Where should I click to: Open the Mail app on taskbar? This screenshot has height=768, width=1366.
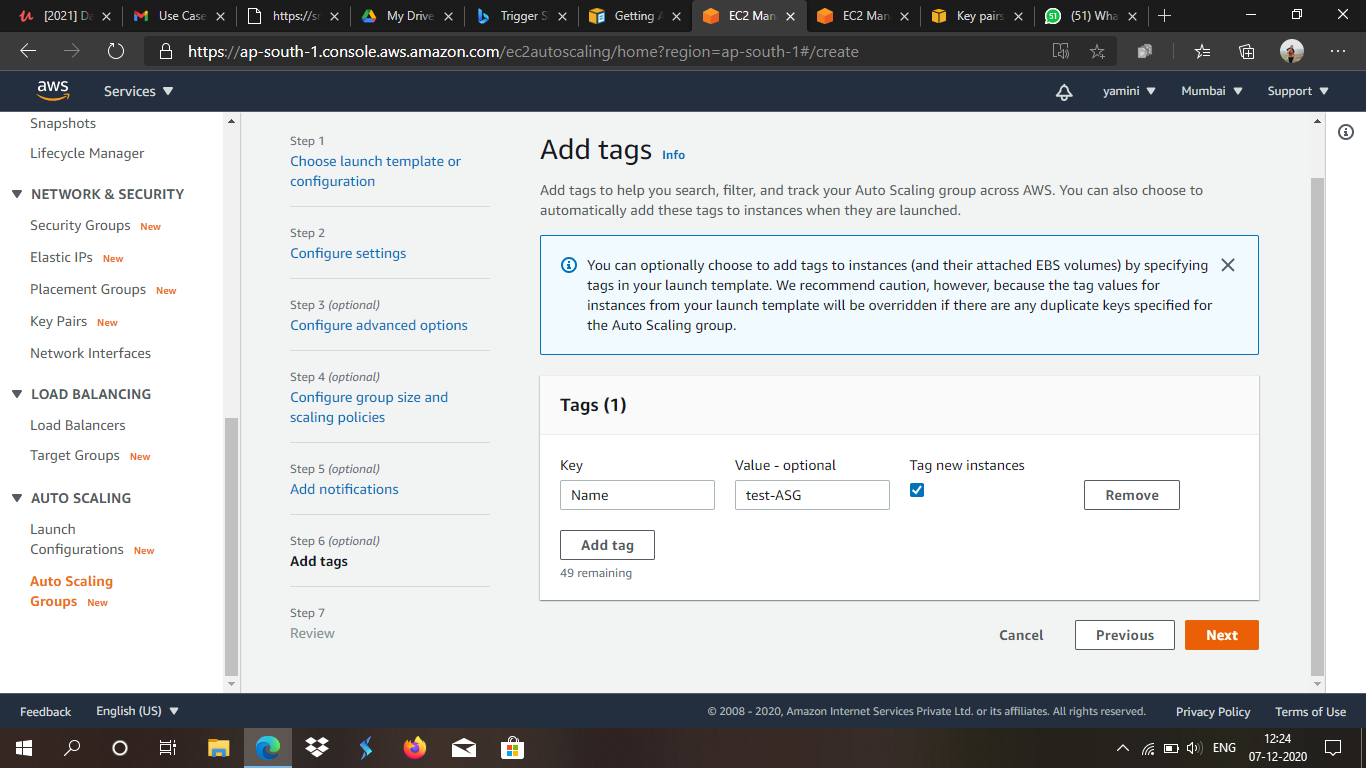[463, 747]
